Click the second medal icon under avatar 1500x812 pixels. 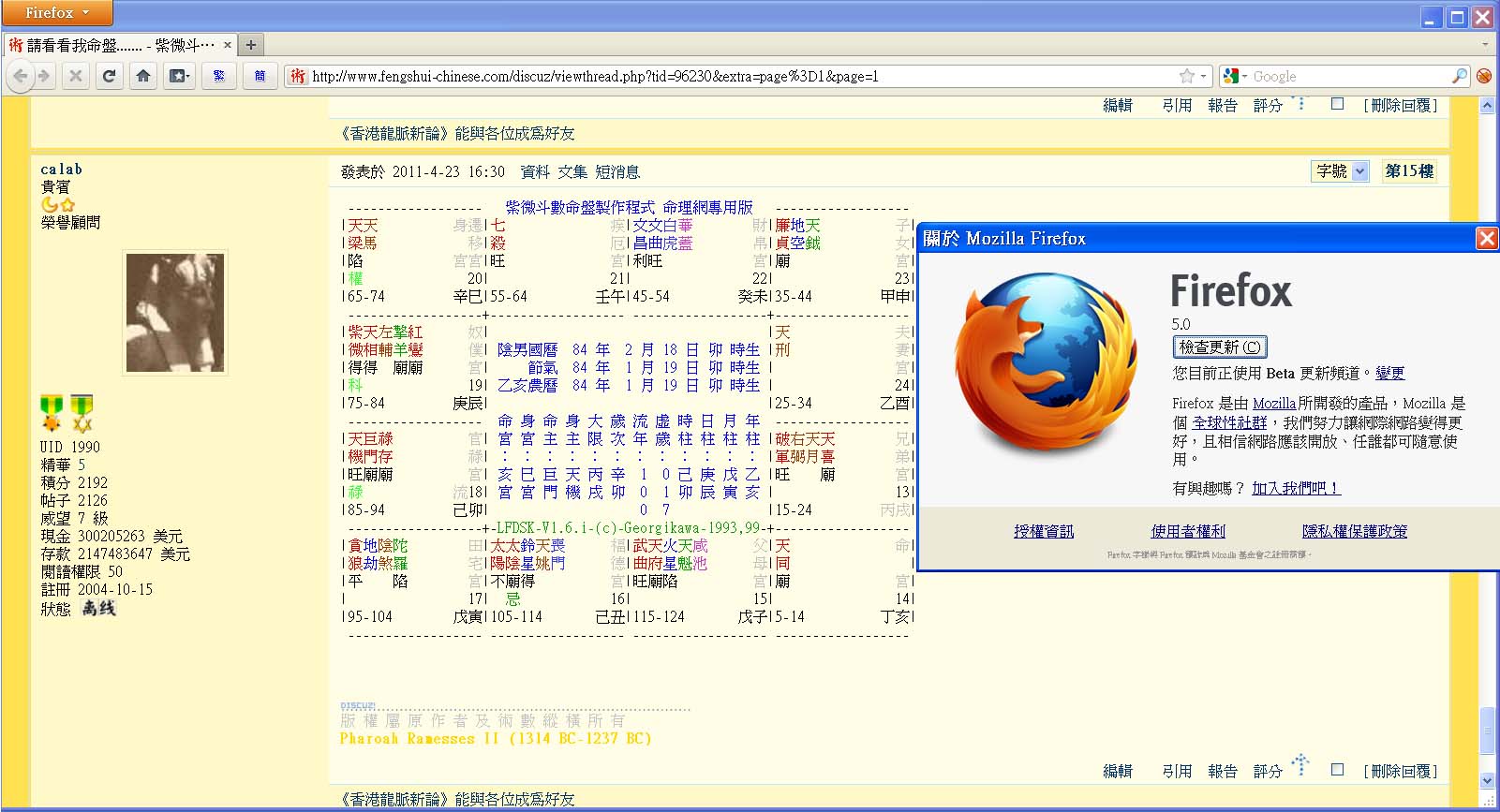[82, 412]
